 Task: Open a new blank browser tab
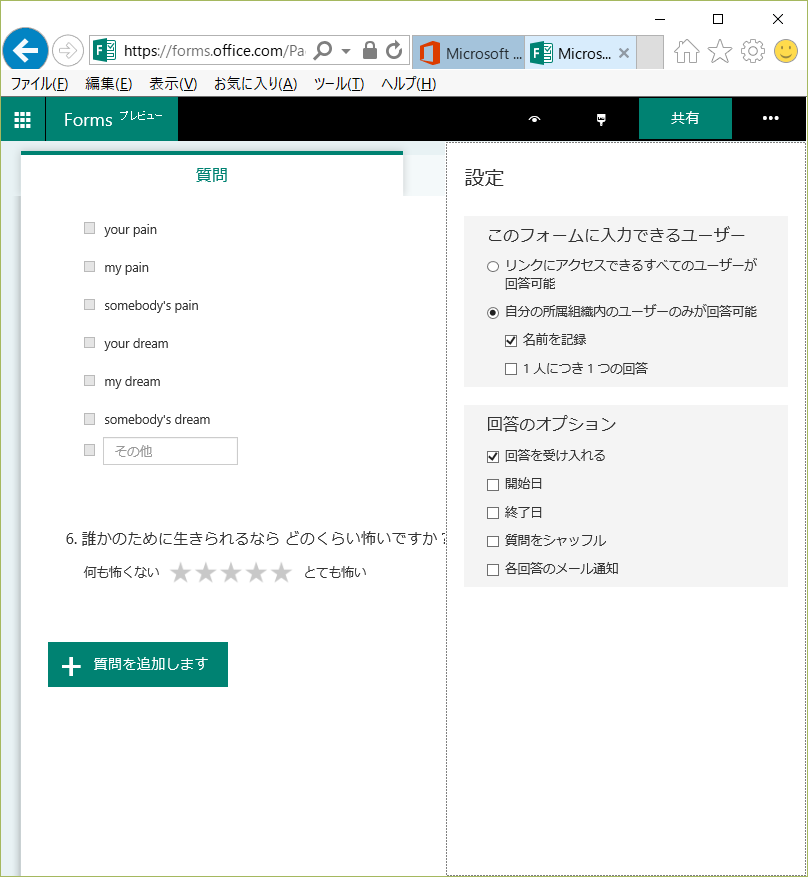point(650,53)
